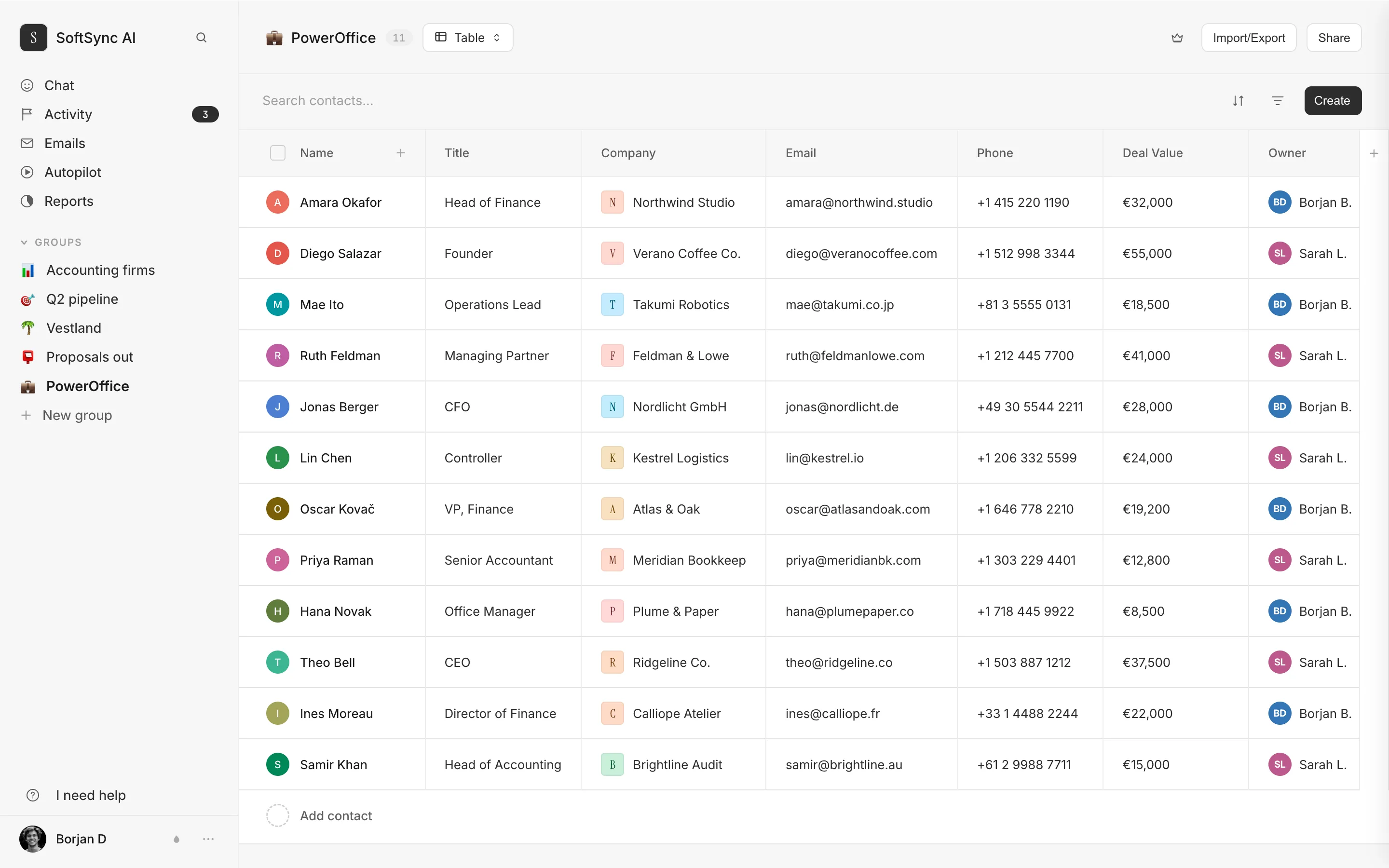Screen dimensions: 1389x868
Task: Click Plume & Paper company name
Action: [x=676, y=611]
